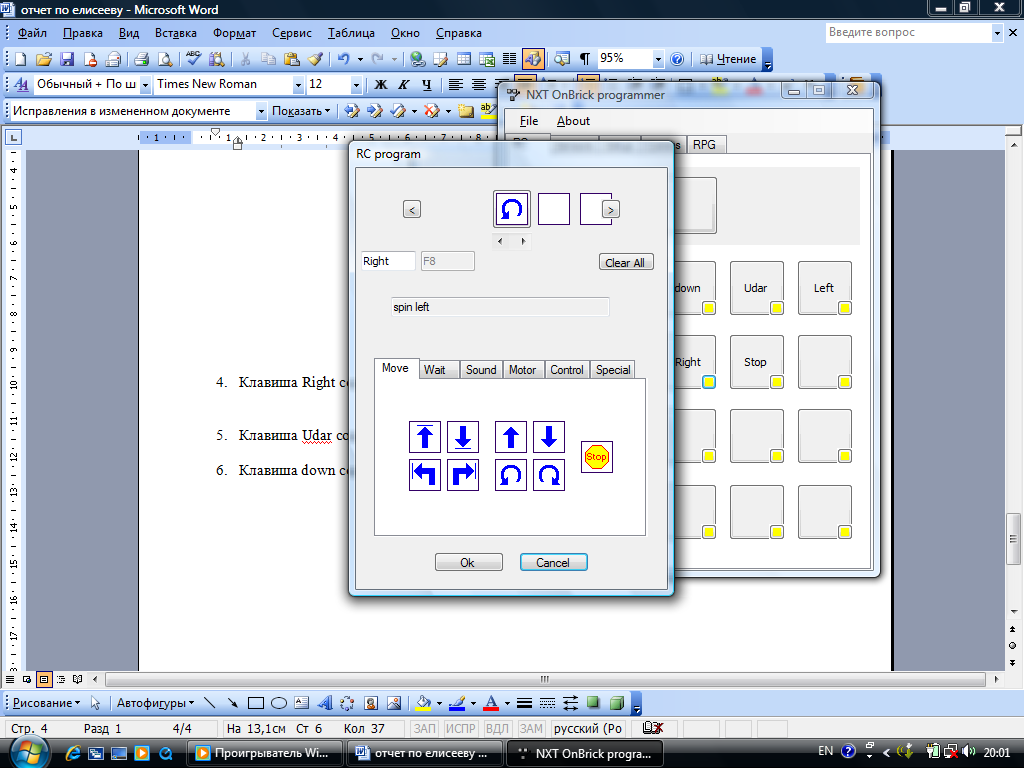Open the Исправления в измененном документе dropdown
This screenshot has width=1024, height=768.
[x=261, y=111]
